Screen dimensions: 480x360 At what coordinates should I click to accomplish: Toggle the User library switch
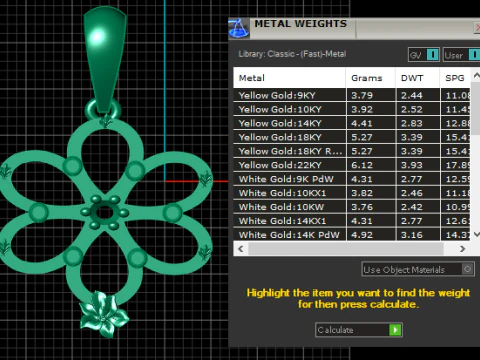coord(474,55)
